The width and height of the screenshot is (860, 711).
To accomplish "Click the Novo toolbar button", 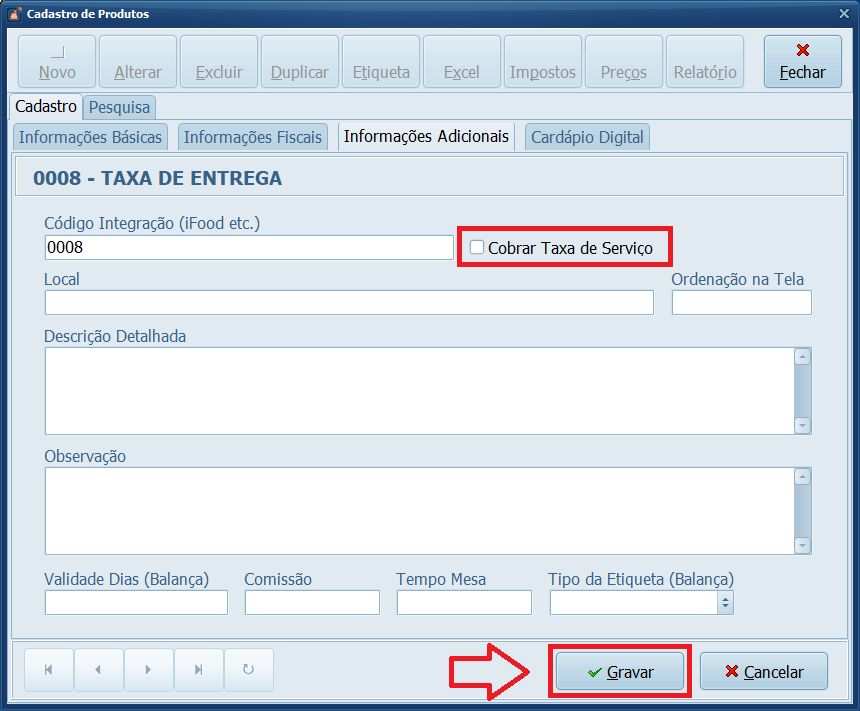I will 57,62.
